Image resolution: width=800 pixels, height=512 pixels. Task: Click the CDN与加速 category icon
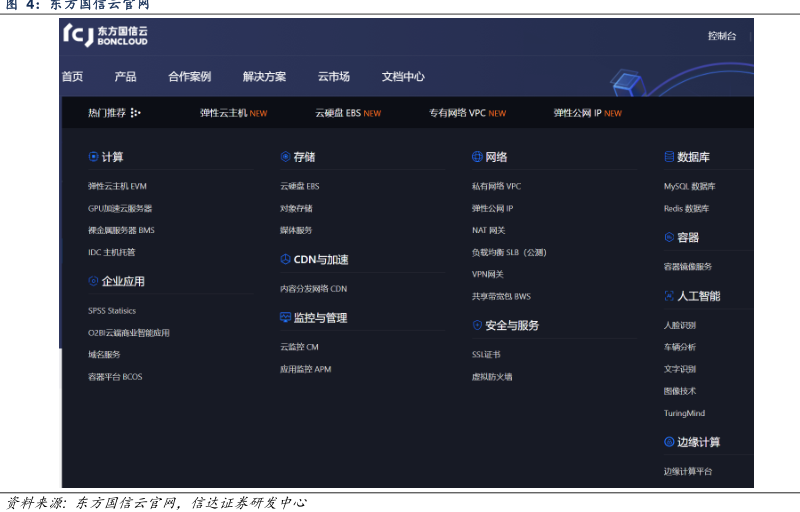(285, 260)
